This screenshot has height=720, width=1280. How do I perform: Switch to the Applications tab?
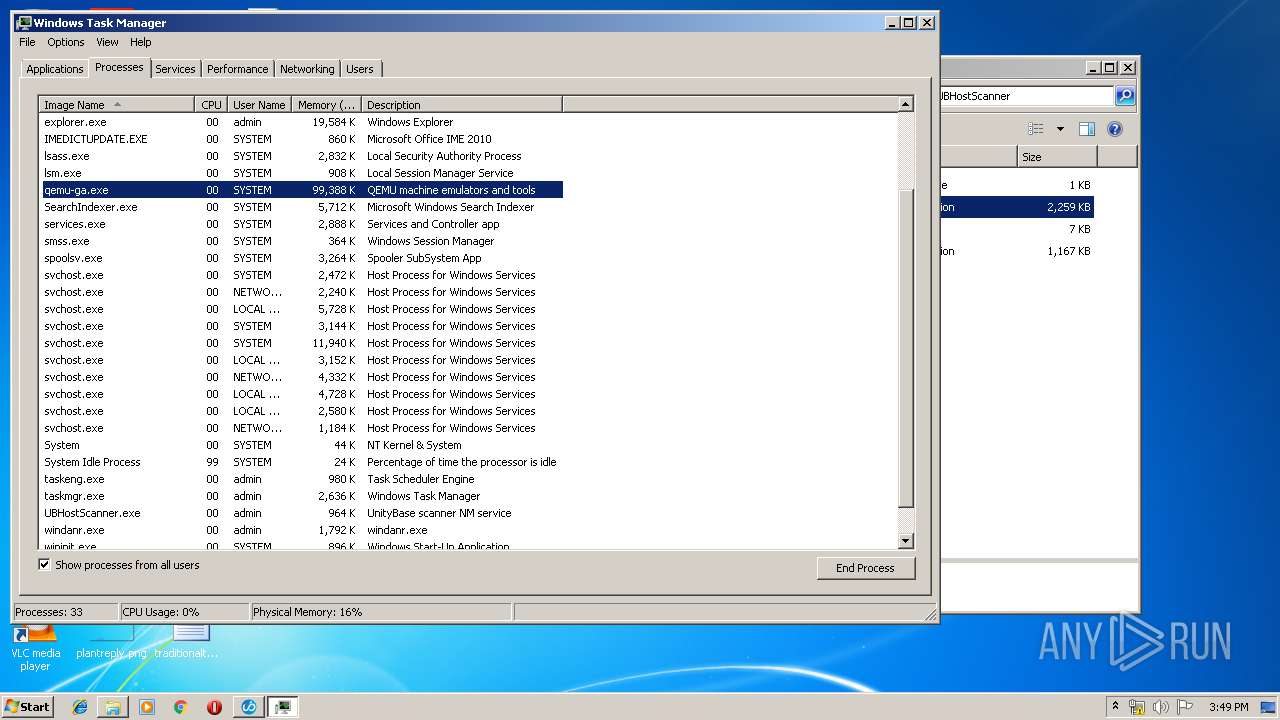tap(54, 69)
